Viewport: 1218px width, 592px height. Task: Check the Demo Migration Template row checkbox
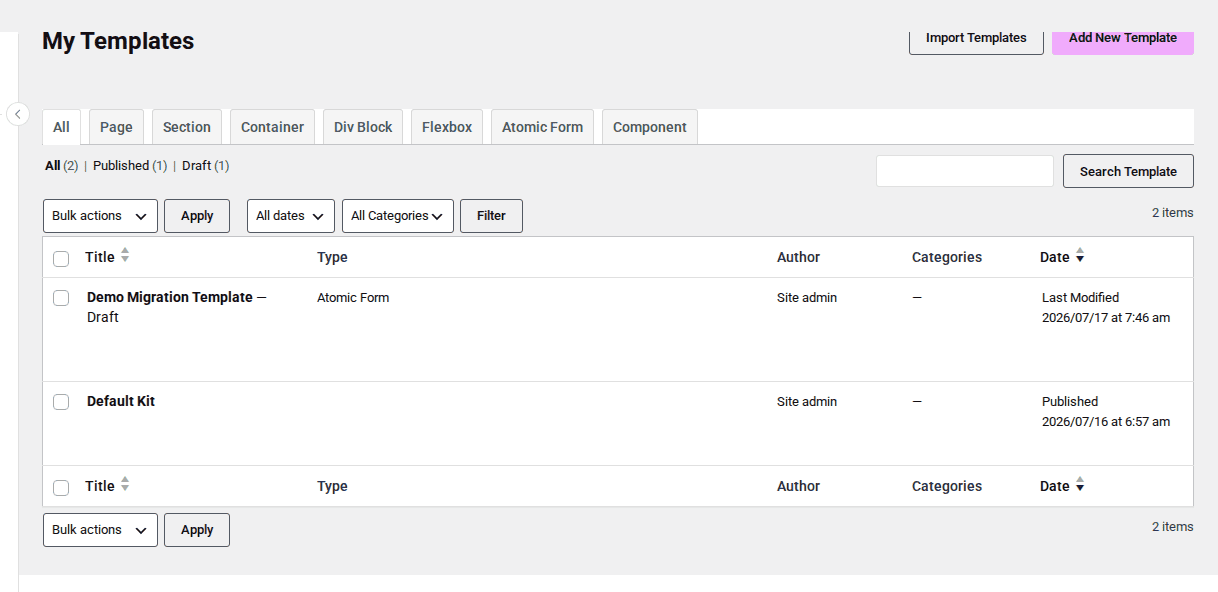tap(61, 298)
